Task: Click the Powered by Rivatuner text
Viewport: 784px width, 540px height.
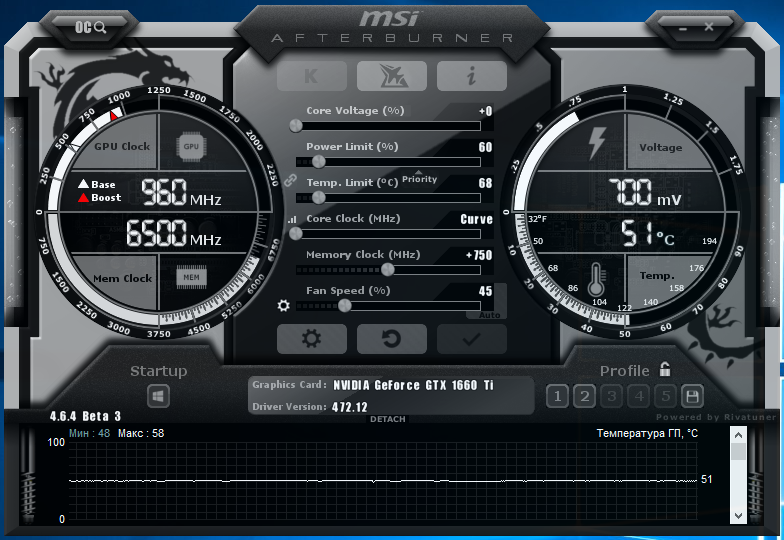Action: (716, 417)
